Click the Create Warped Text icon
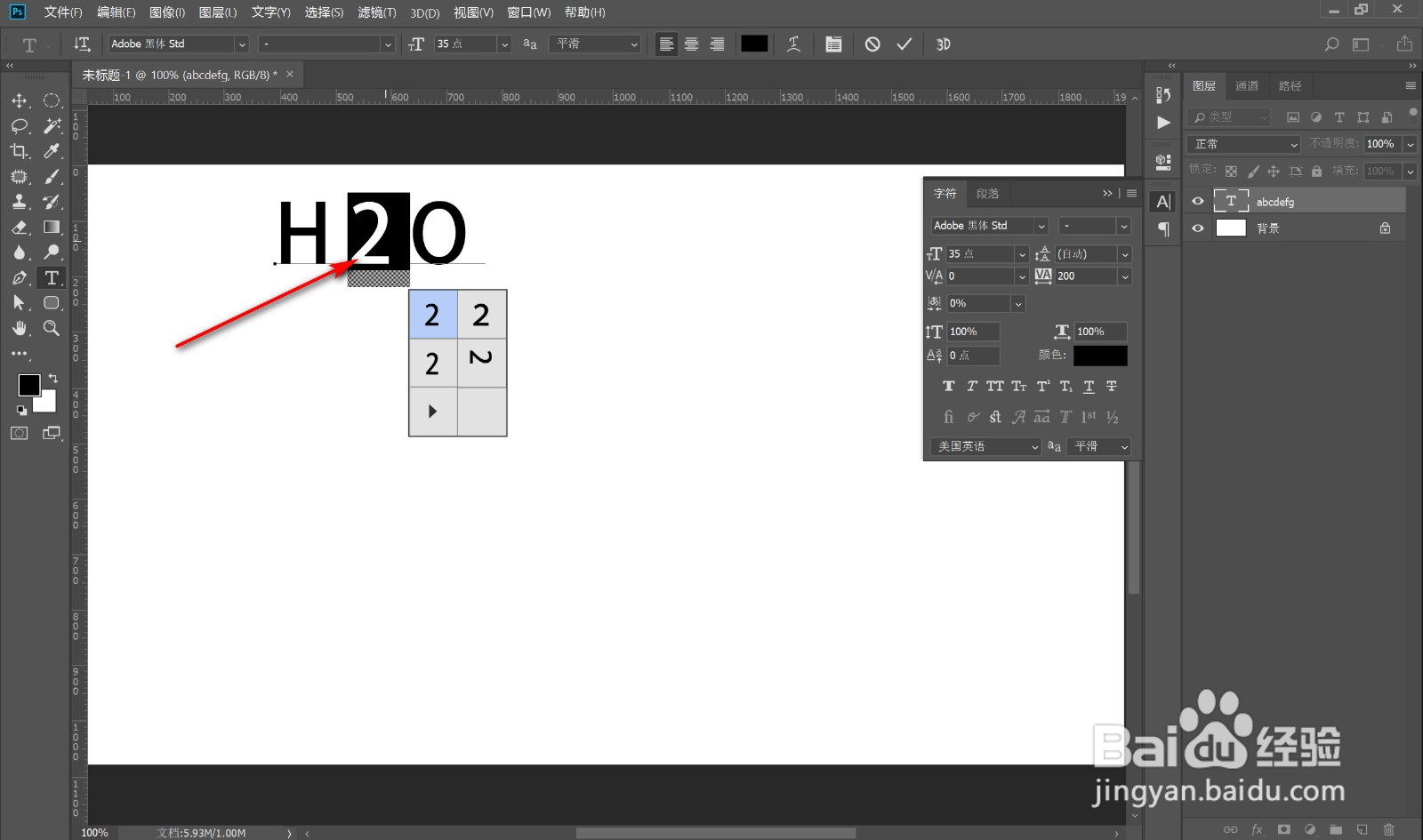 793,44
